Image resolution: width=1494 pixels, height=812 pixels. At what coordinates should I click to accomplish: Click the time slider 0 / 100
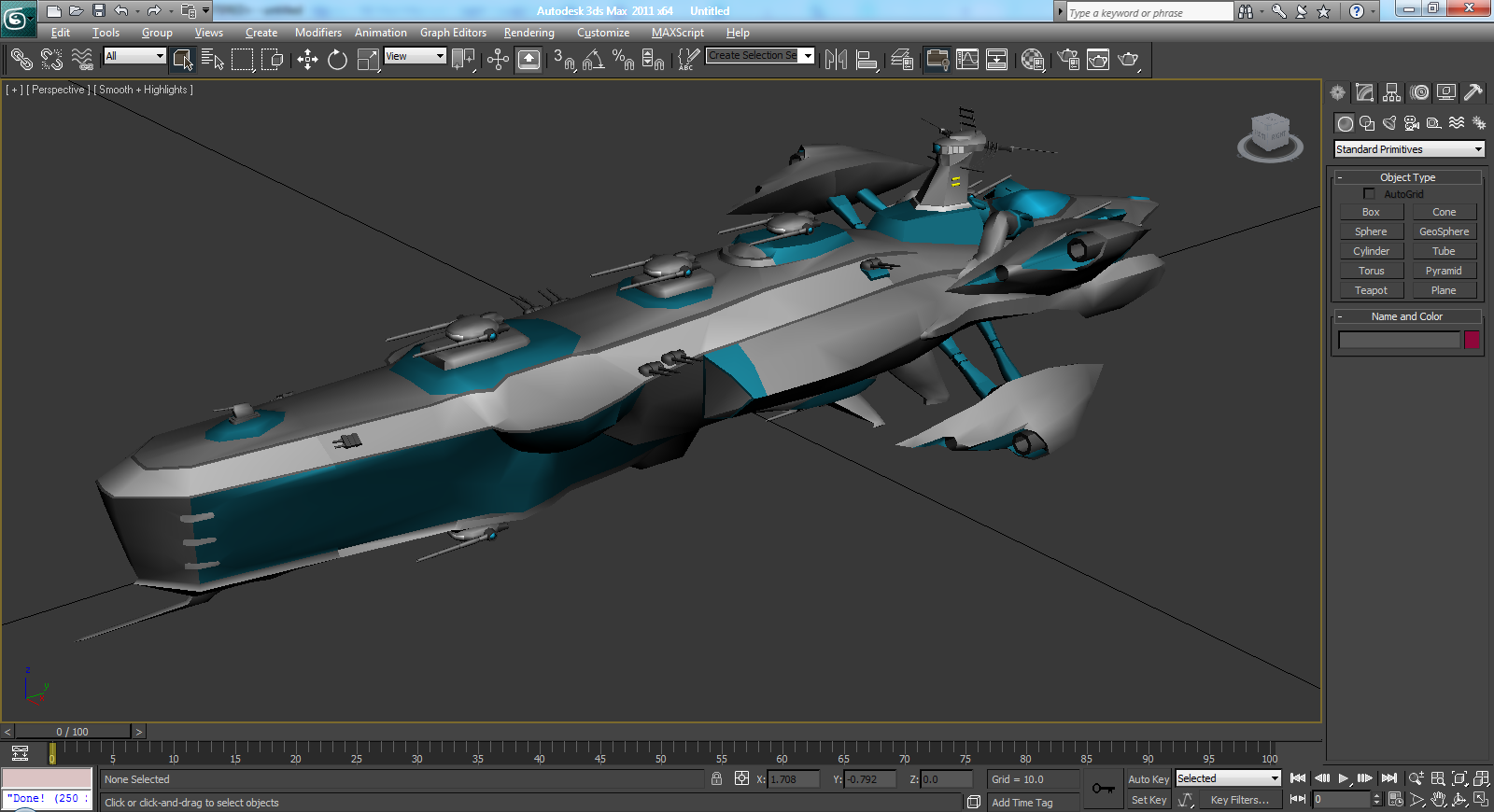click(x=73, y=732)
